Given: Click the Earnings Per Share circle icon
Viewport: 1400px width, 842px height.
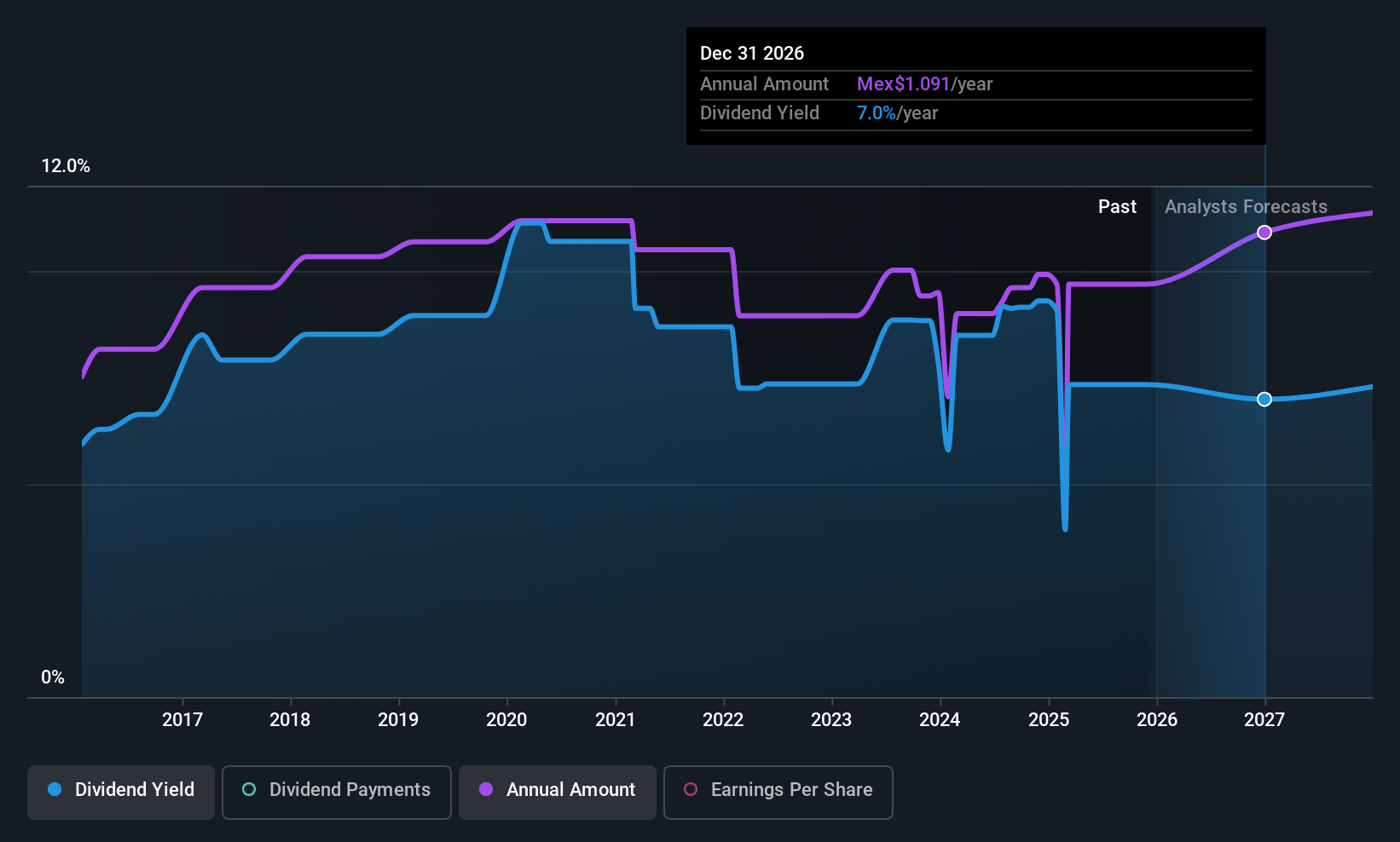Looking at the screenshot, I should click(690, 790).
